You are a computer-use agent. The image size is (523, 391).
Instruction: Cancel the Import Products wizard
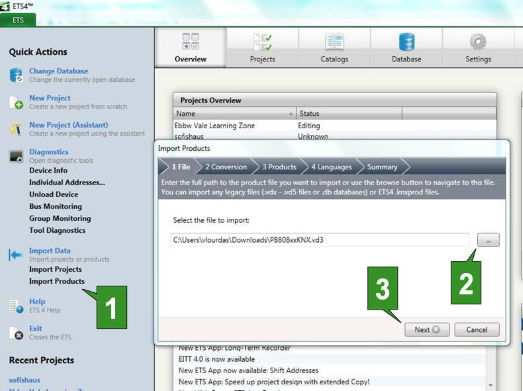[477, 330]
